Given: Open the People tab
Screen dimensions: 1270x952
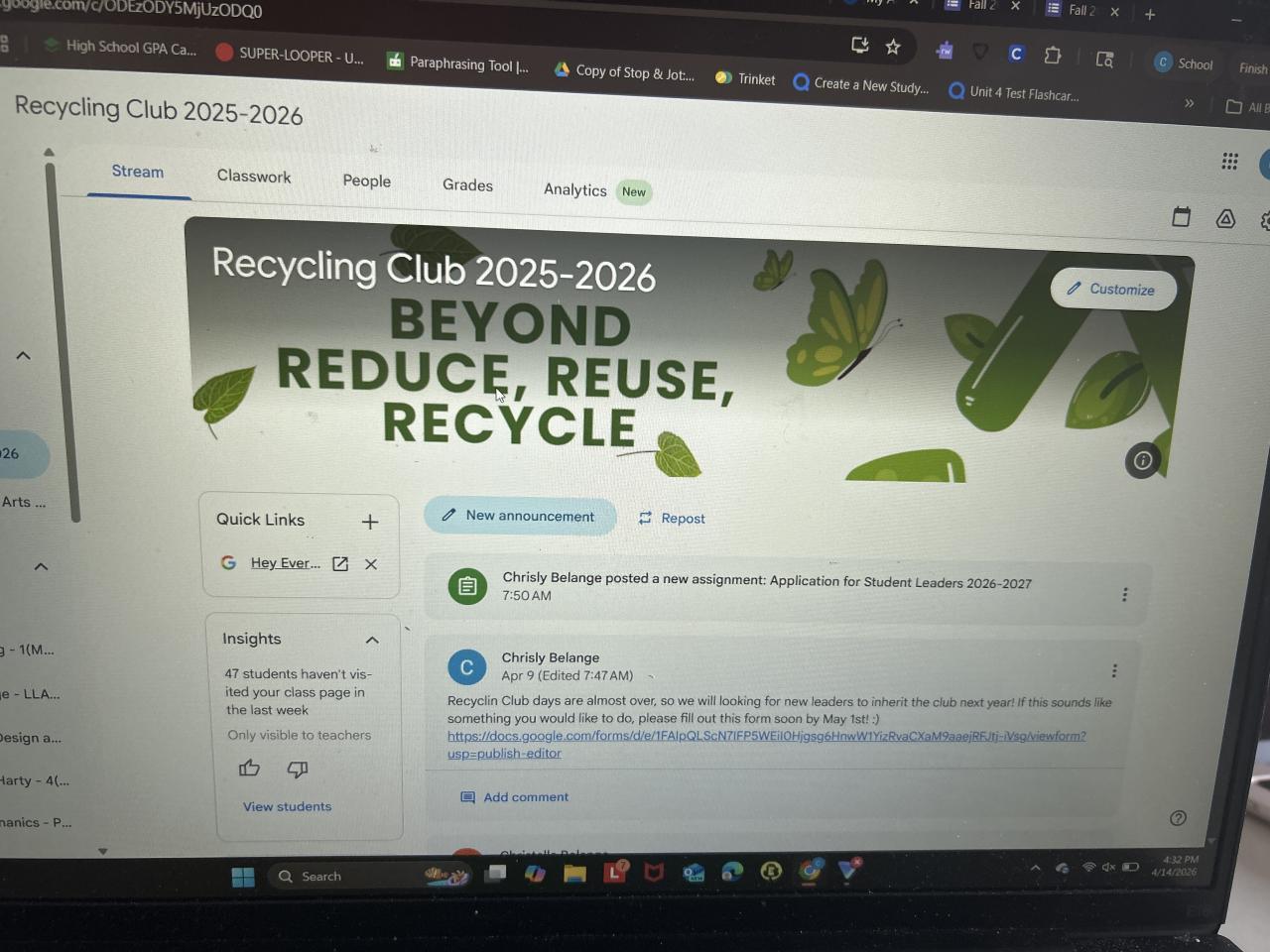Looking at the screenshot, I should [x=367, y=180].
